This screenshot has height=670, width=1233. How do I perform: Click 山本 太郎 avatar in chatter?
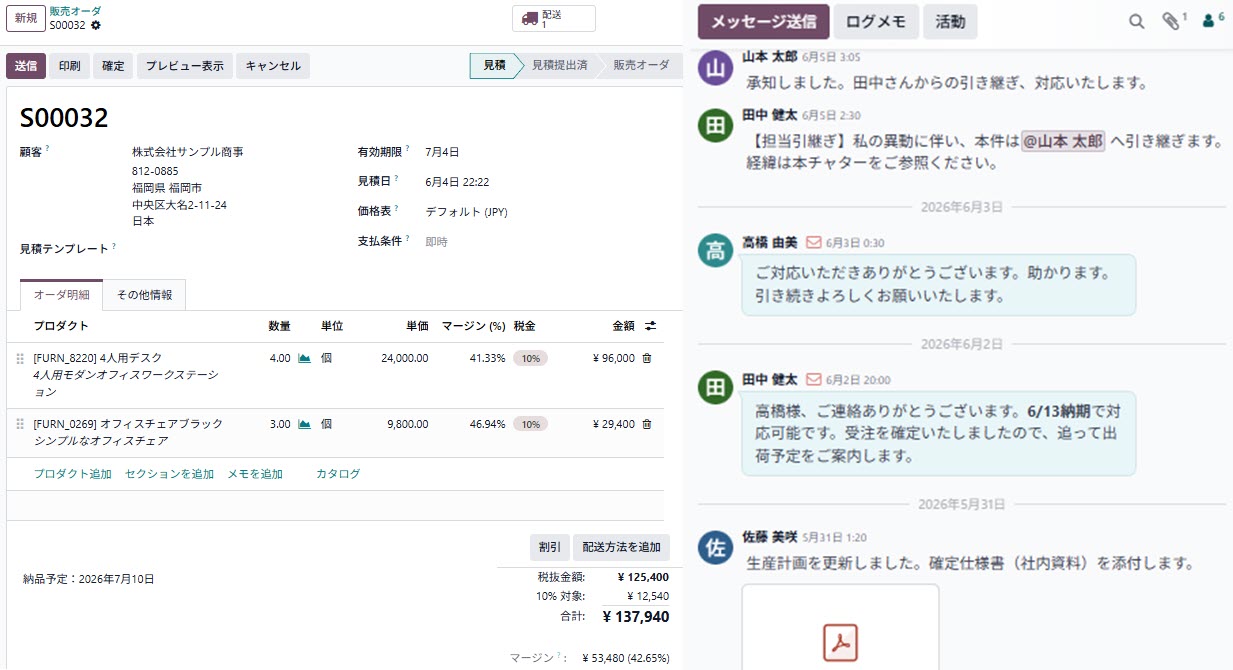click(x=715, y=69)
